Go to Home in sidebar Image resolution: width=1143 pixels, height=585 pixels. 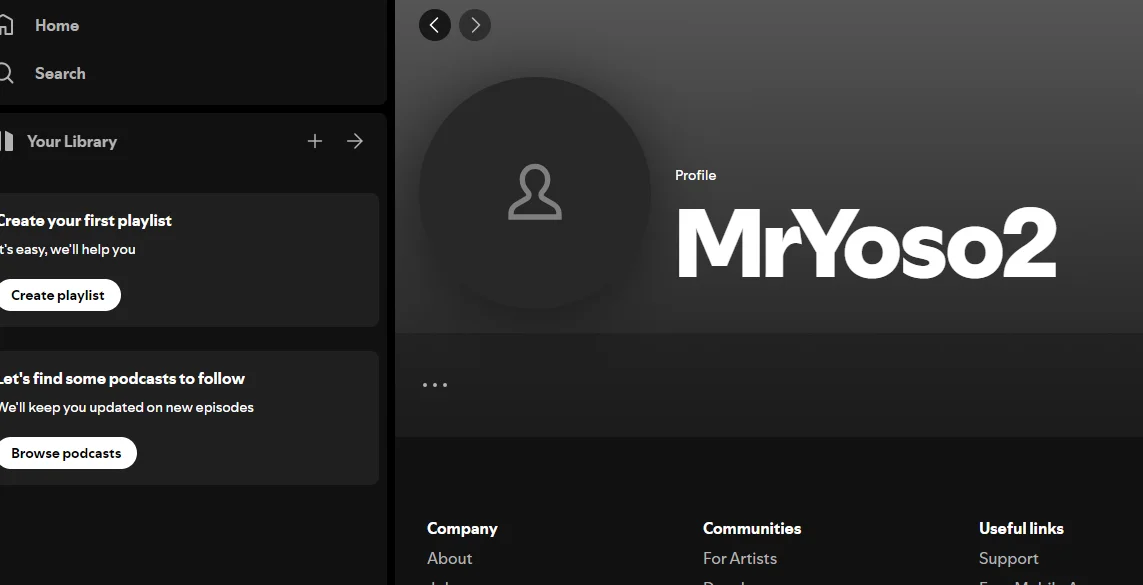click(57, 25)
